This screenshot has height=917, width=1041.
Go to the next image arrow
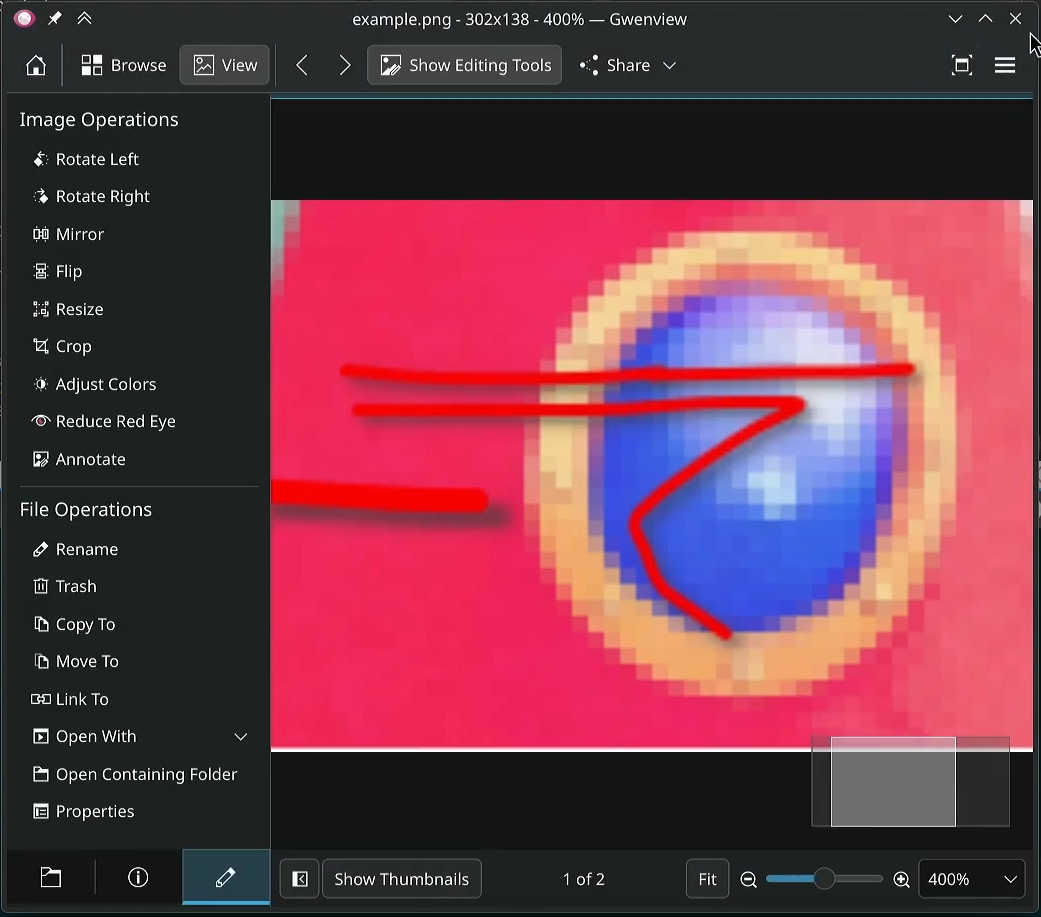tap(344, 65)
